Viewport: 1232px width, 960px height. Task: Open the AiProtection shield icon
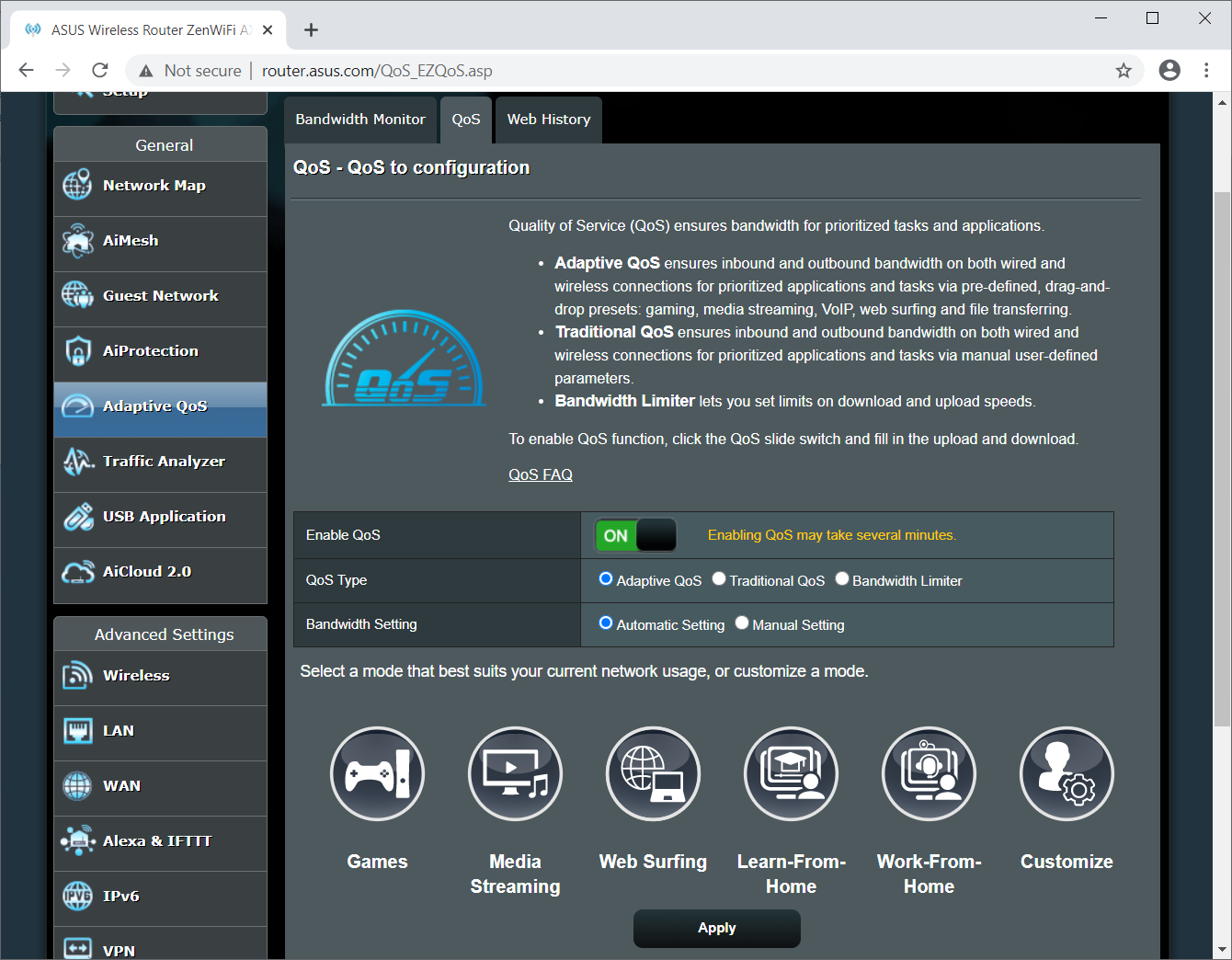pos(77,350)
